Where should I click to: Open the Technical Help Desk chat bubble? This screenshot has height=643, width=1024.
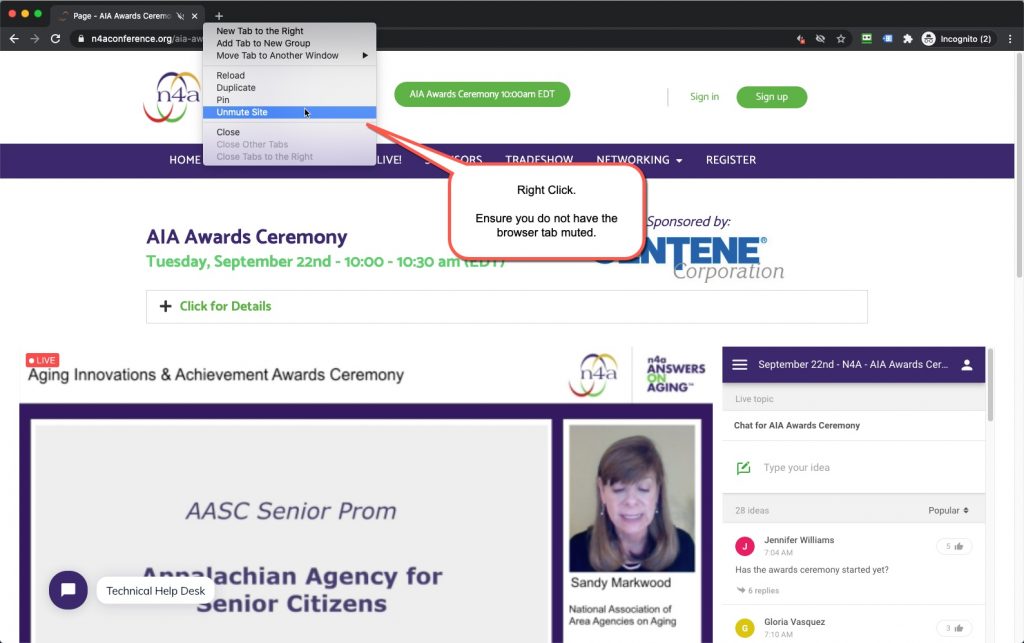click(x=68, y=590)
